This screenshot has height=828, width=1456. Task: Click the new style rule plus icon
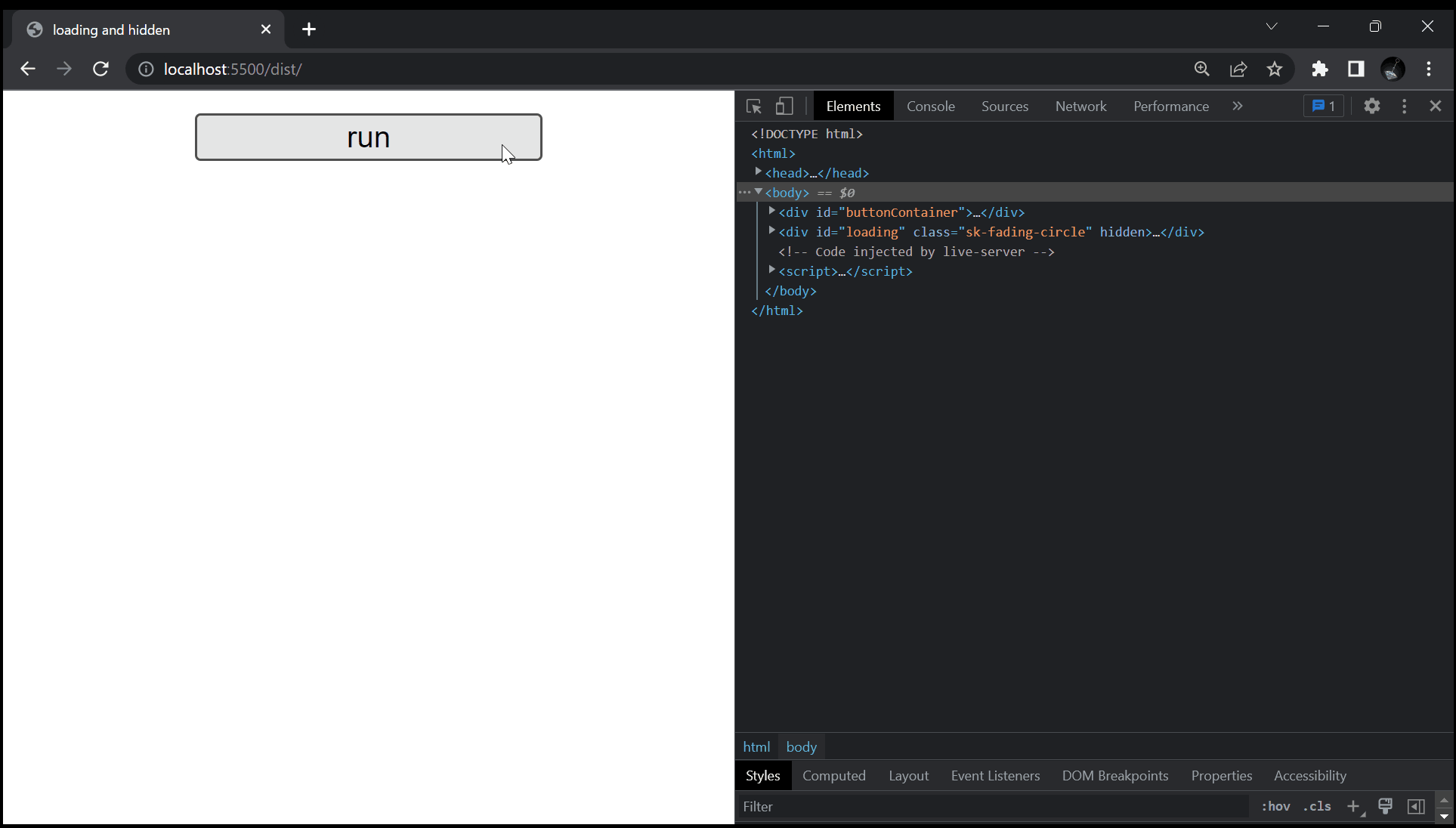[1354, 806]
